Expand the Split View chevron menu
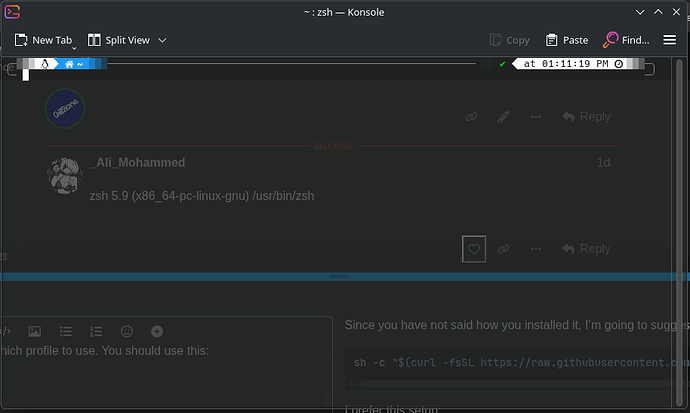The image size is (690, 413). [x=162, y=40]
